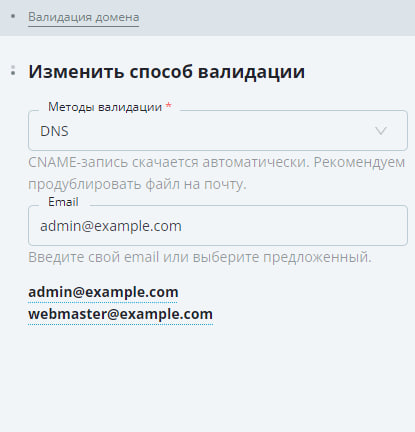Click the right edge of the Email input box
The height and width of the screenshot is (432, 415).
click(x=405, y=226)
